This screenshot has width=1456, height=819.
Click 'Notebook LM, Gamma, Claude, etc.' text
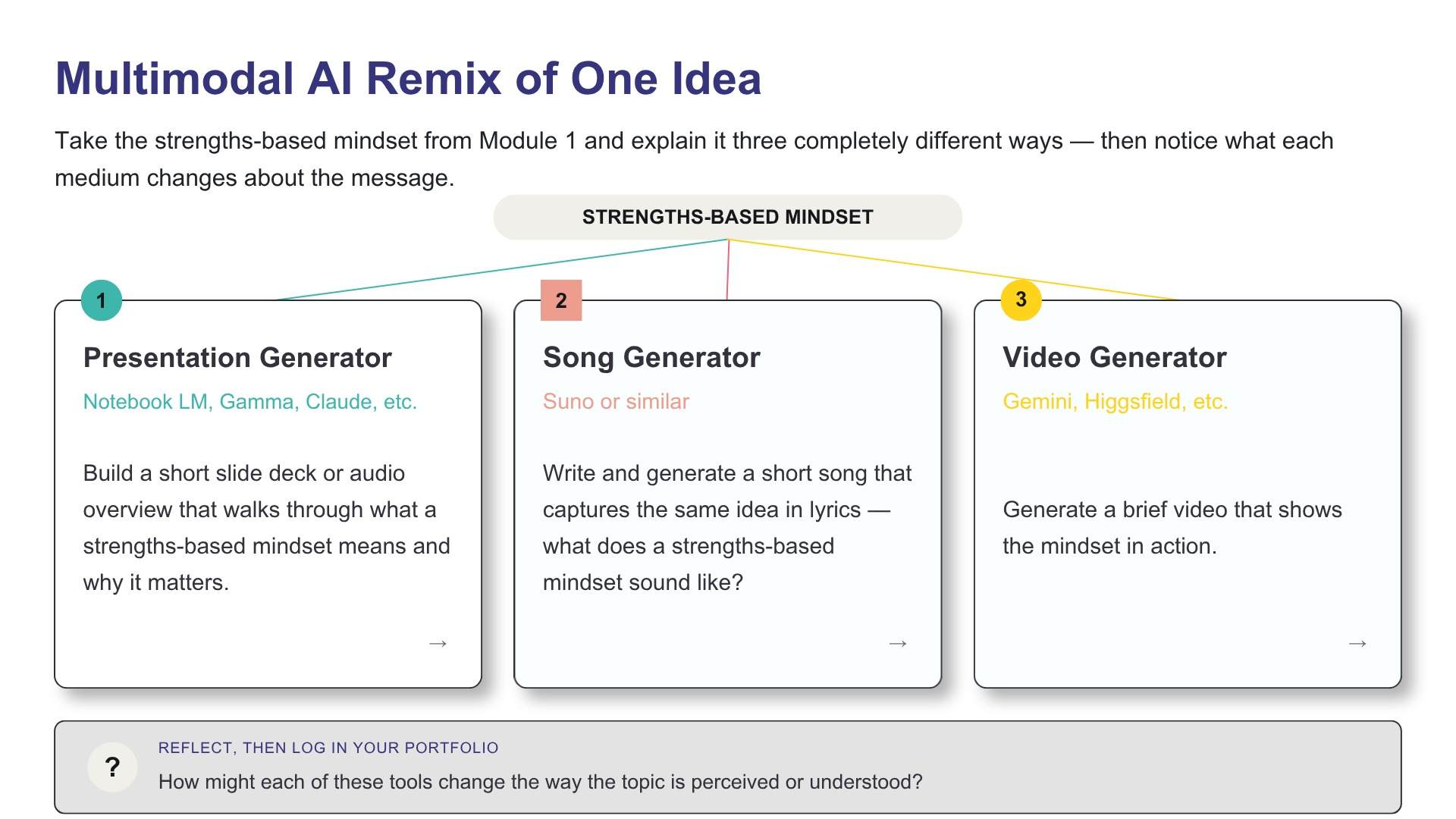click(250, 401)
